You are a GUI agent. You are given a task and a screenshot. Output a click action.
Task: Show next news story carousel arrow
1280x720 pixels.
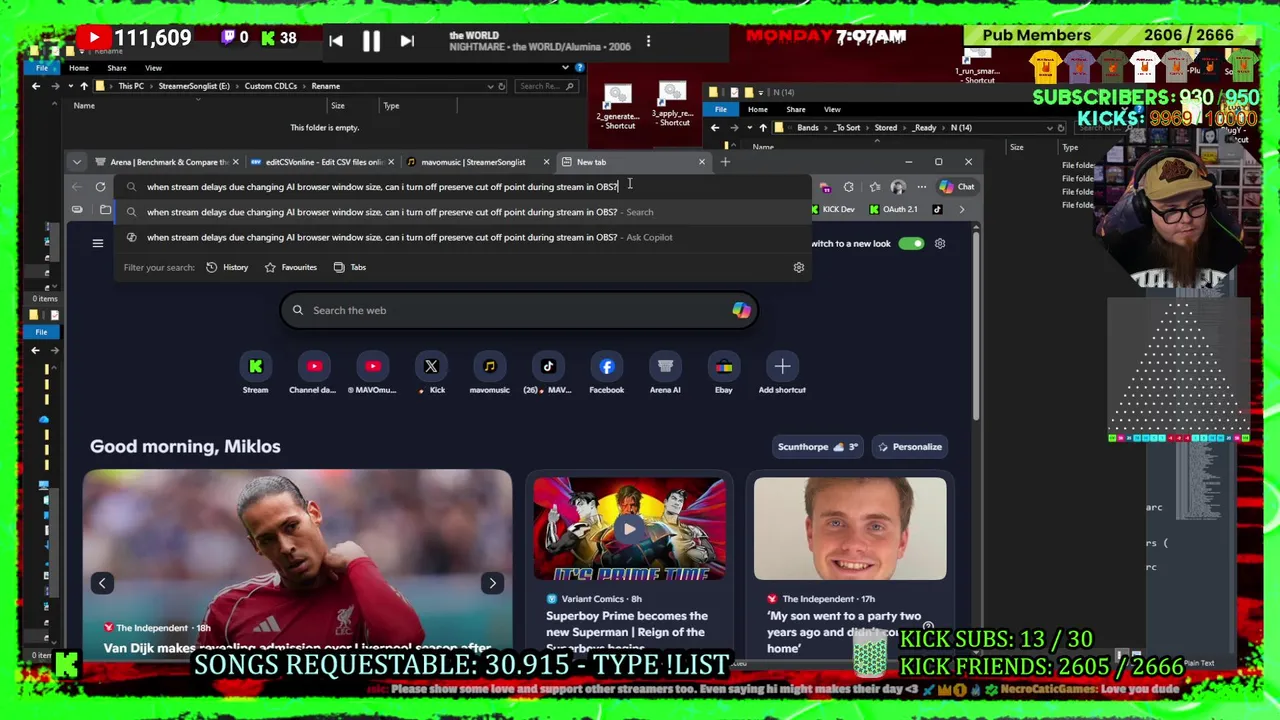pyautogui.click(x=492, y=583)
